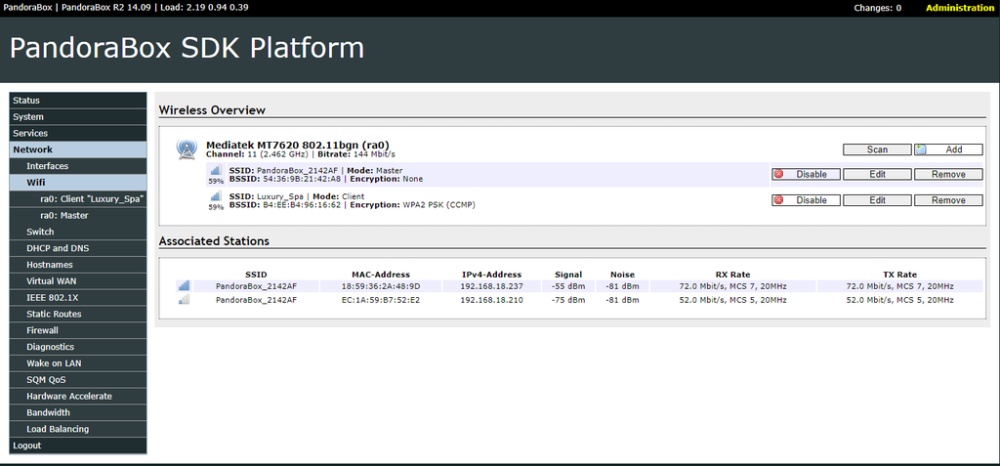
Task: Open the Firewall page
Action: pyautogui.click(x=78, y=330)
